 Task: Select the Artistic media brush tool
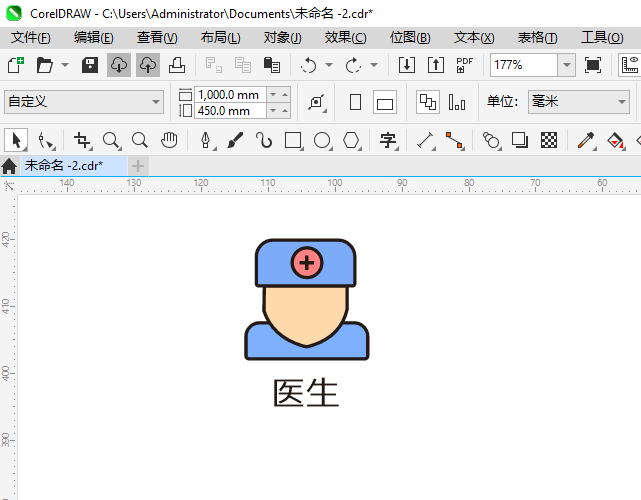pyautogui.click(x=235, y=140)
